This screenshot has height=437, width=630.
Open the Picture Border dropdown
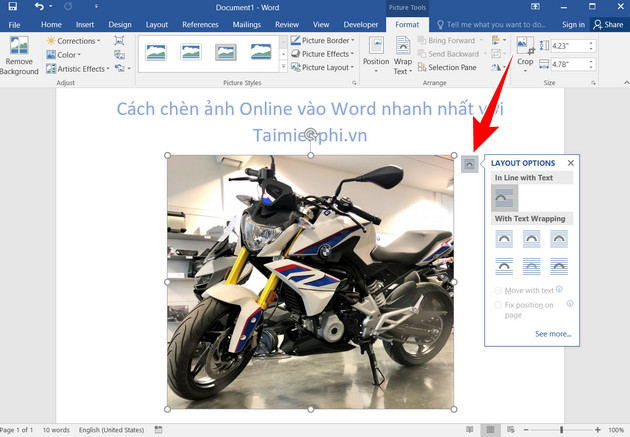pos(323,40)
